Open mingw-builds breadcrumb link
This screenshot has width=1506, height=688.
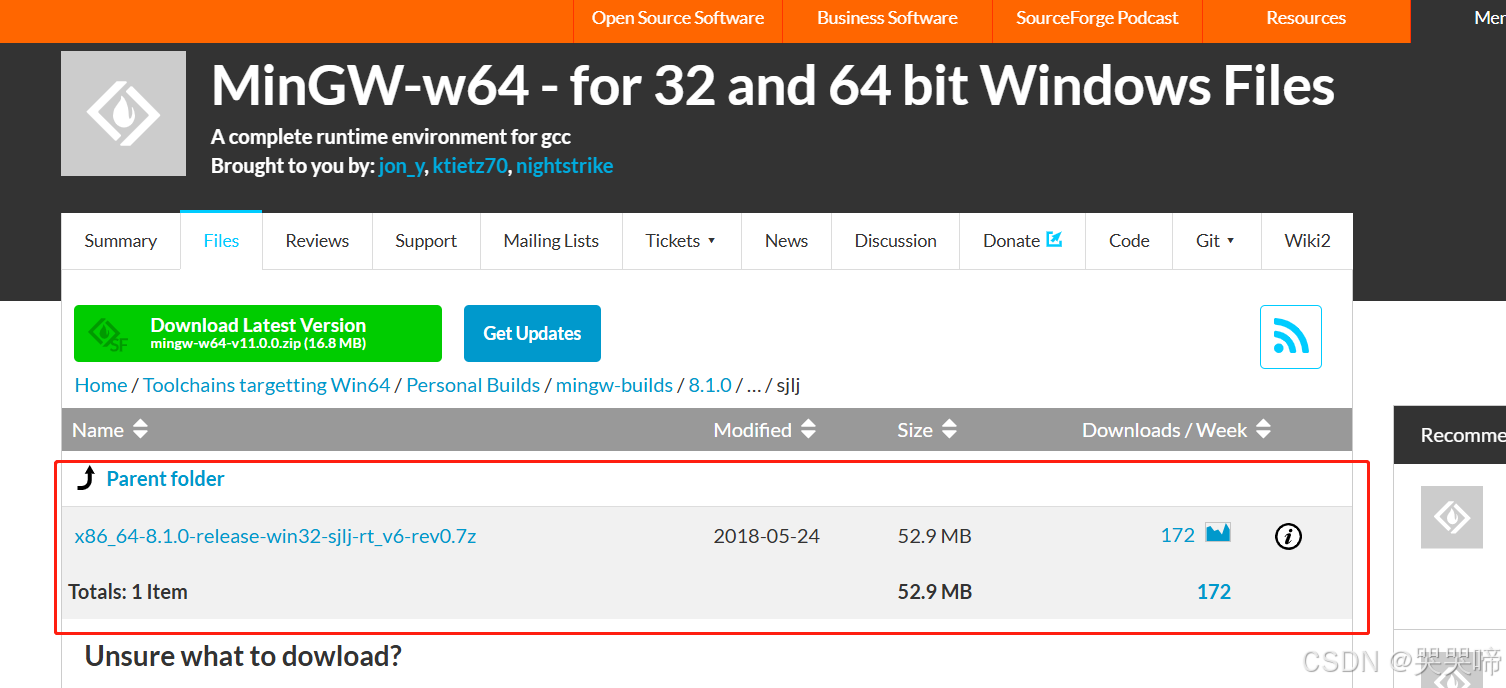[x=614, y=385]
